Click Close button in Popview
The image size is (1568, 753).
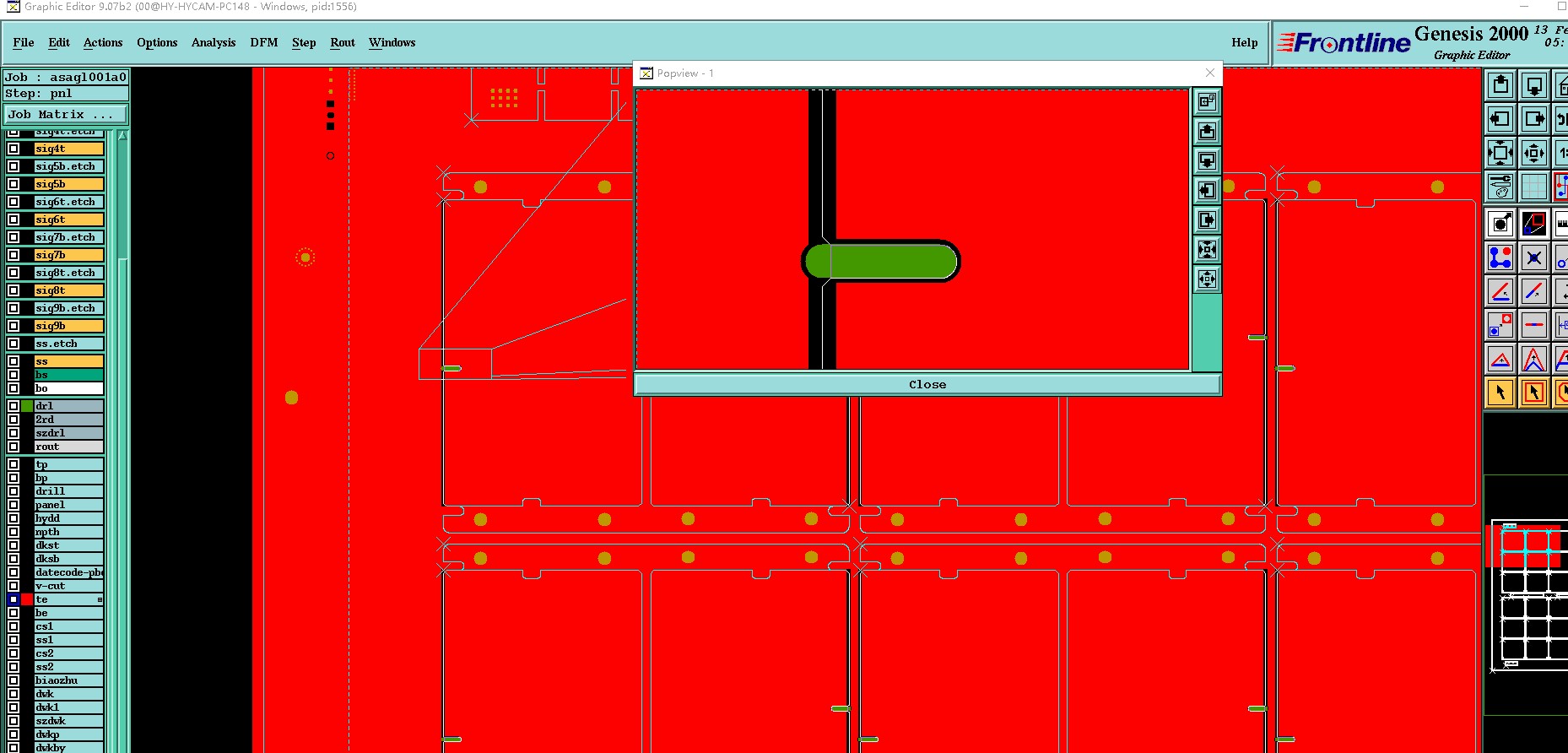click(927, 384)
